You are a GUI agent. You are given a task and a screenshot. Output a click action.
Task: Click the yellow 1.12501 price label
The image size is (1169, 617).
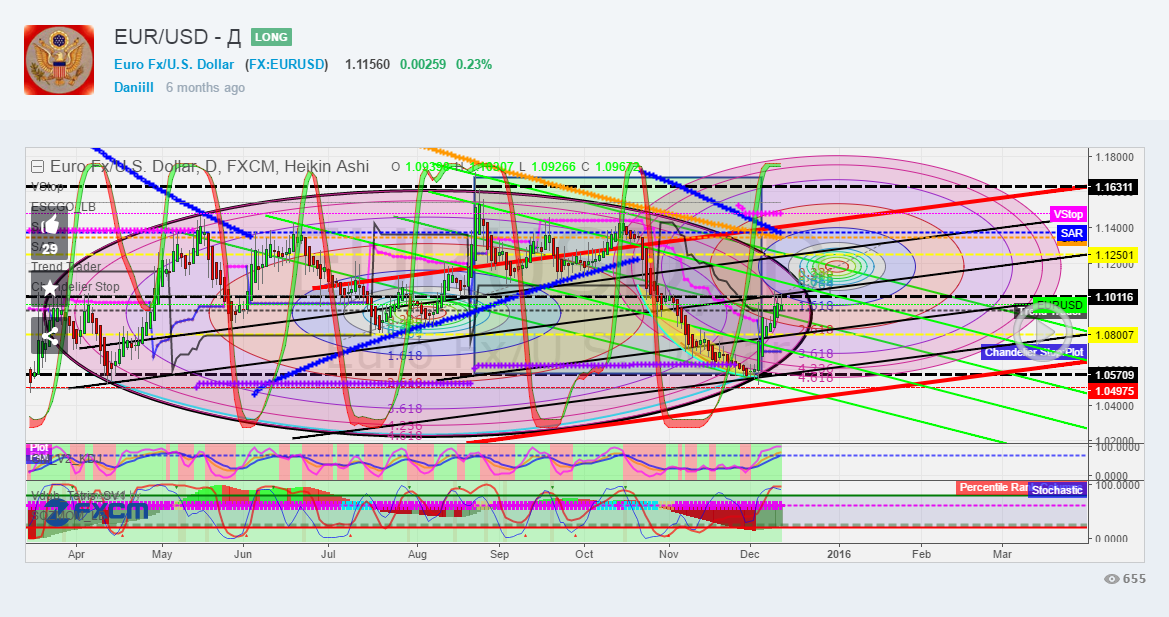click(1113, 255)
